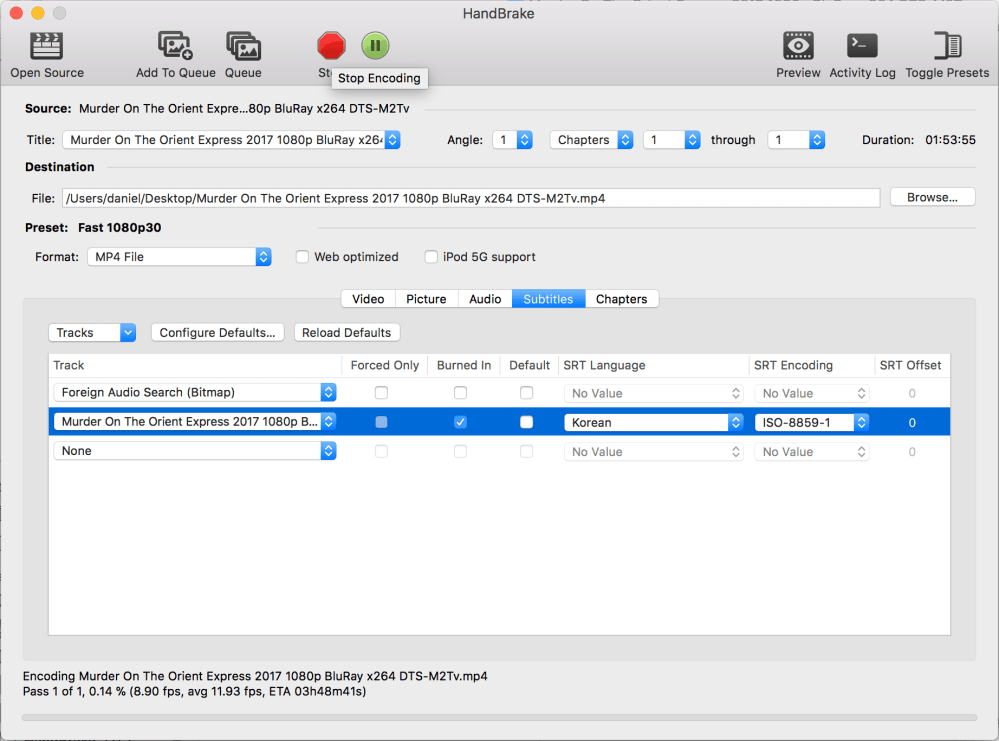
Task: Pause encoding with the green pause icon
Action: 375,46
